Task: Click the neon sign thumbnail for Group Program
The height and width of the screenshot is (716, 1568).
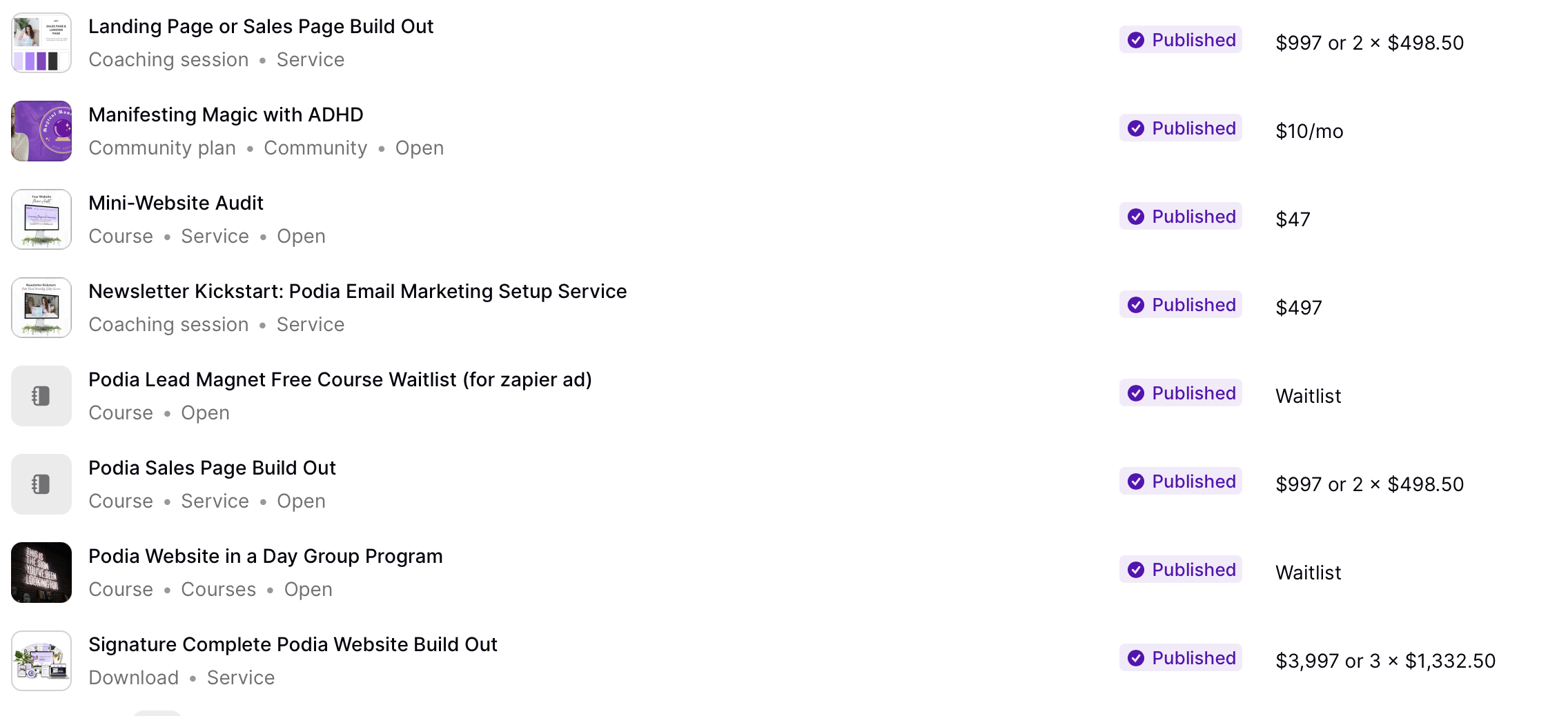Action: 41,573
